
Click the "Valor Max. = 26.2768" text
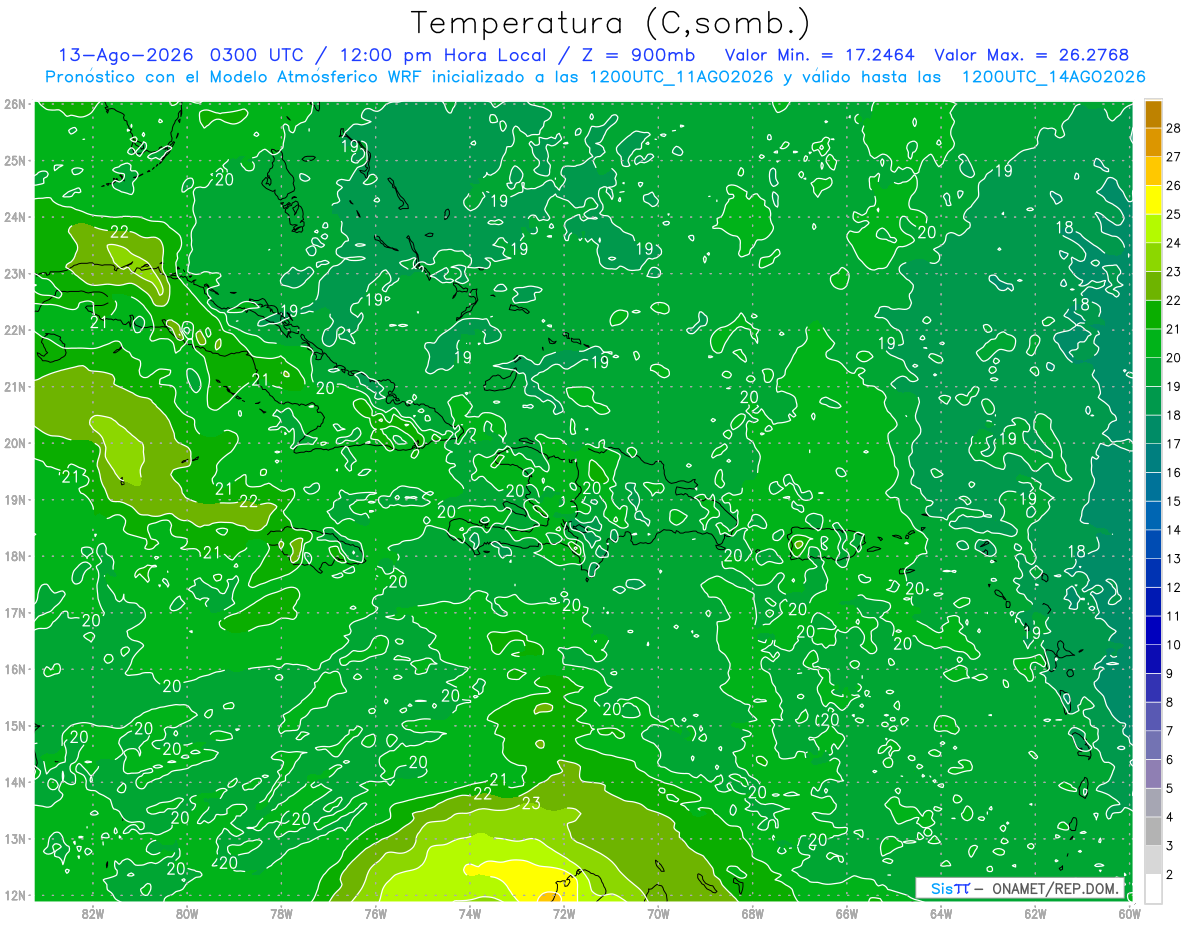(x=1031, y=55)
